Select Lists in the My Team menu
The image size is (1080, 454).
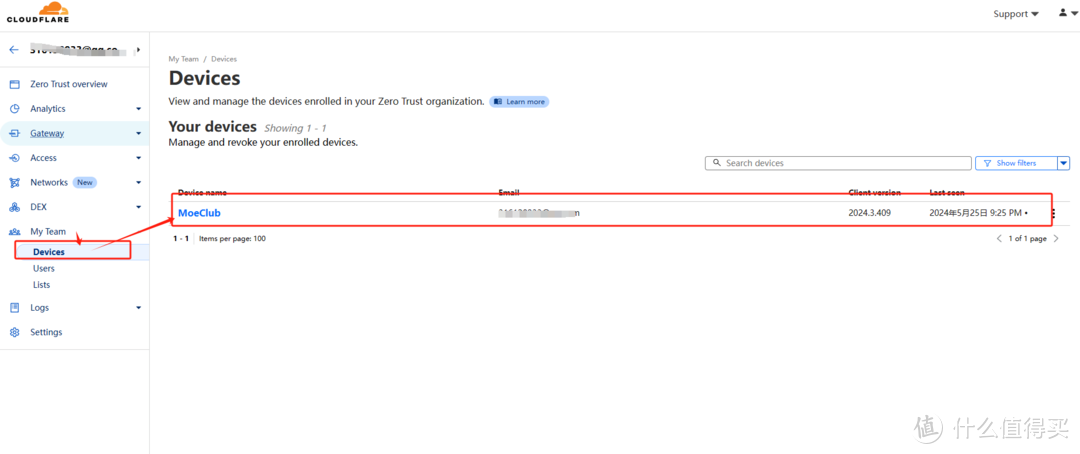pyautogui.click(x=41, y=285)
